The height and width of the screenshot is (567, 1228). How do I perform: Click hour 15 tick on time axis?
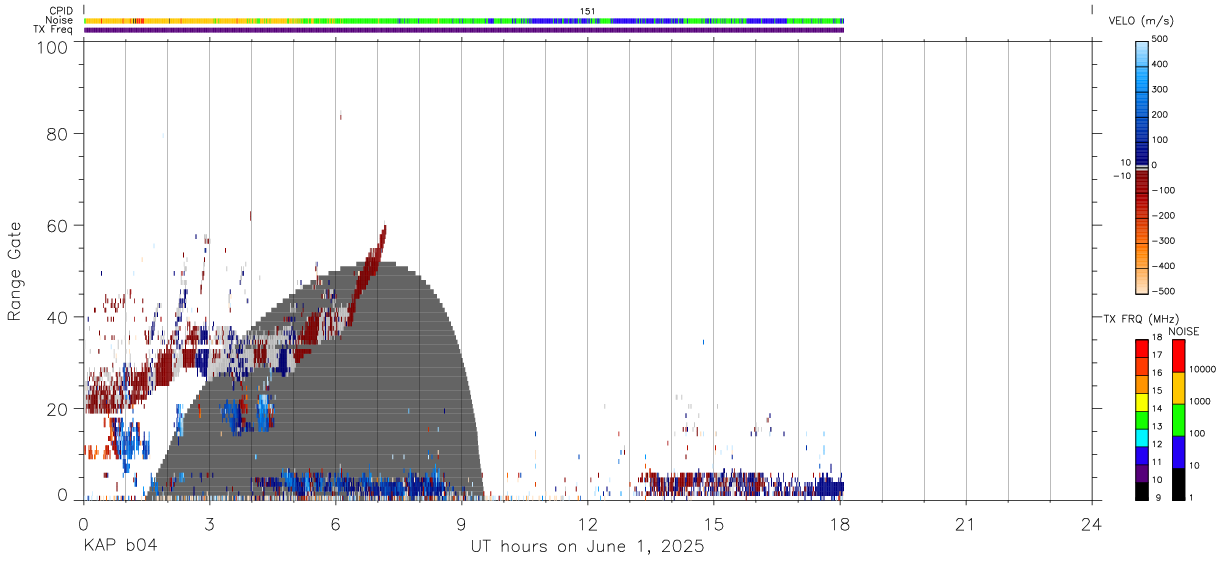click(x=714, y=523)
